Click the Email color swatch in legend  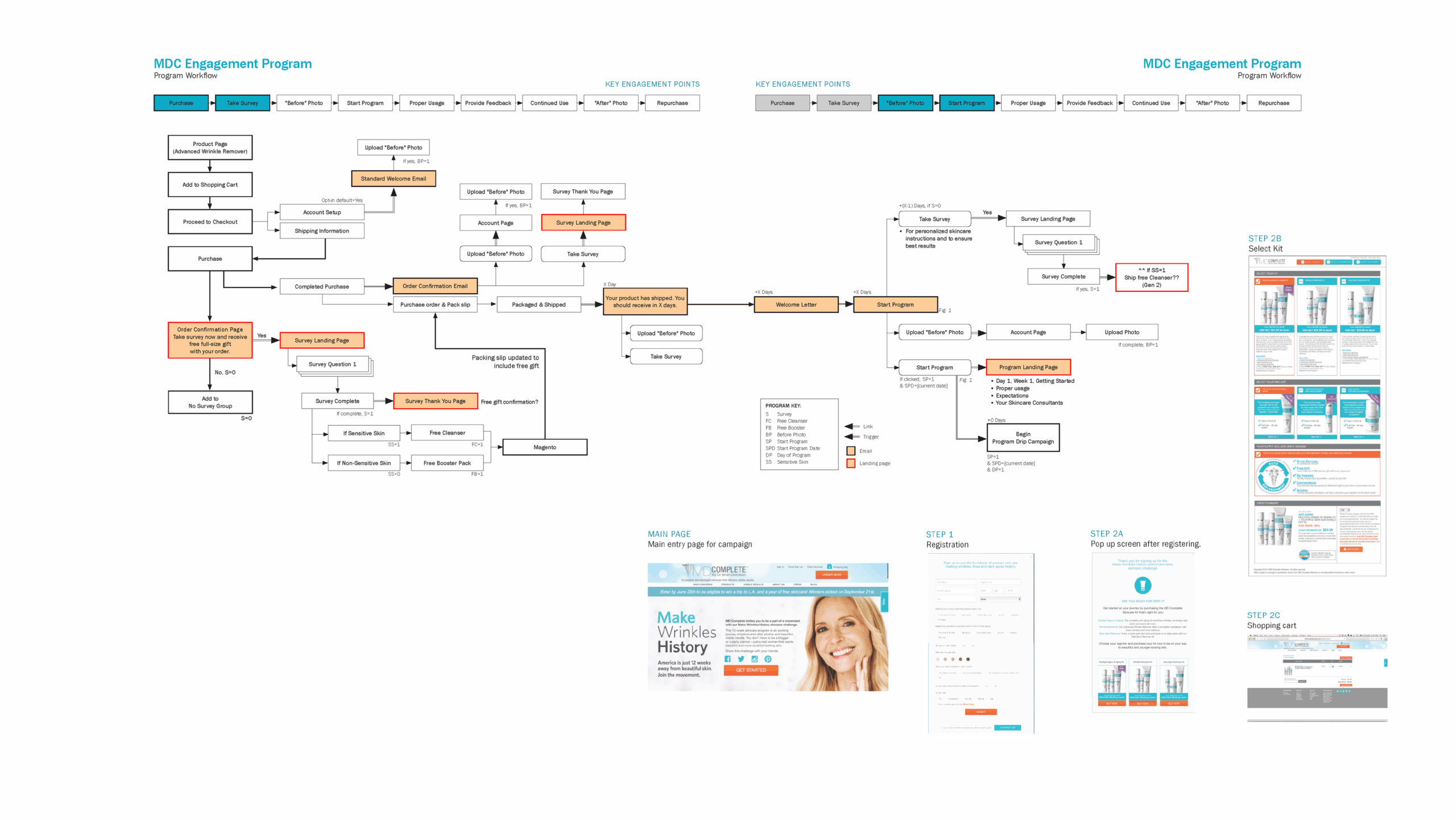click(x=851, y=451)
